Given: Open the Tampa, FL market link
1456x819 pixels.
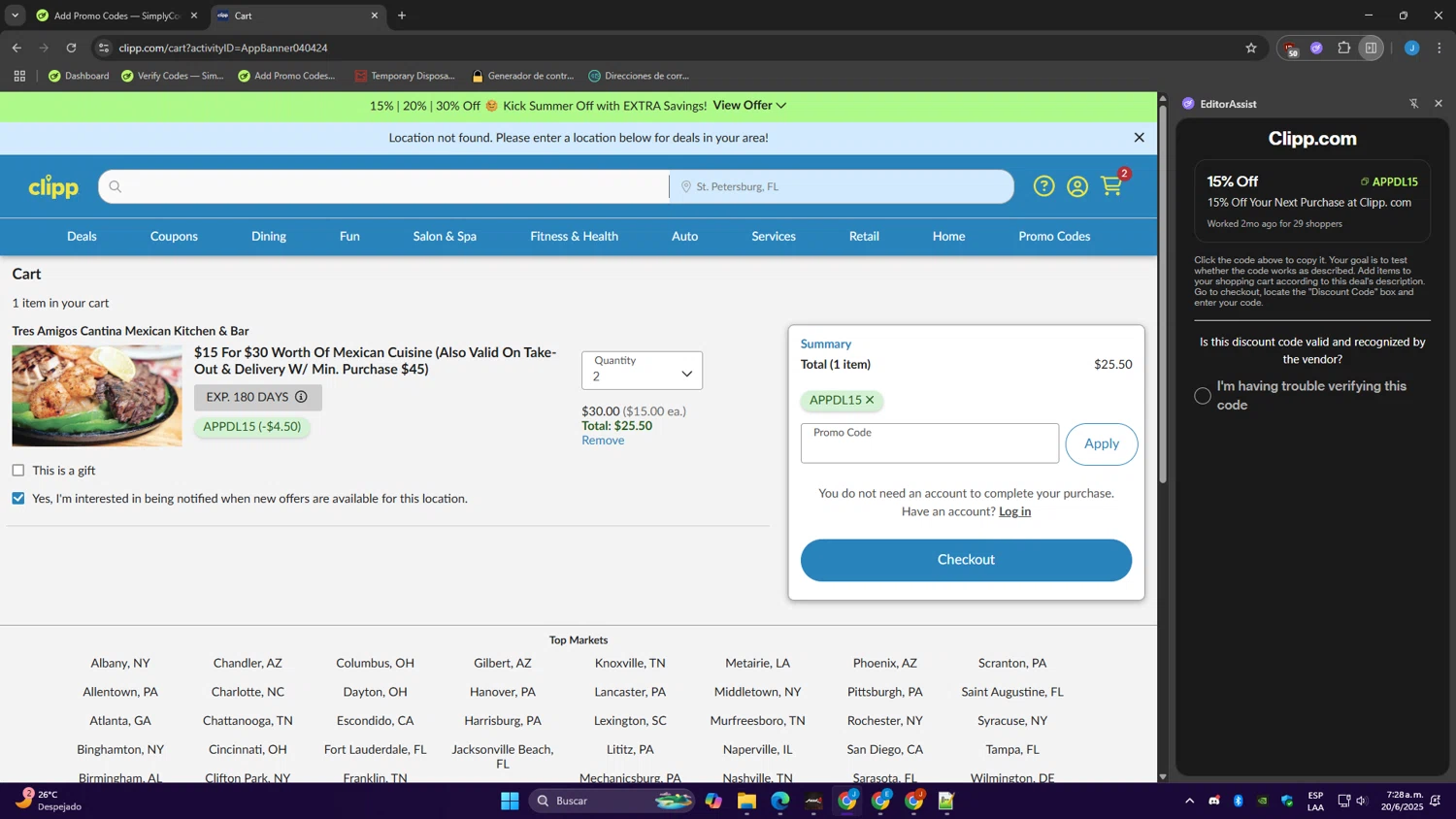Looking at the screenshot, I should [1012, 749].
